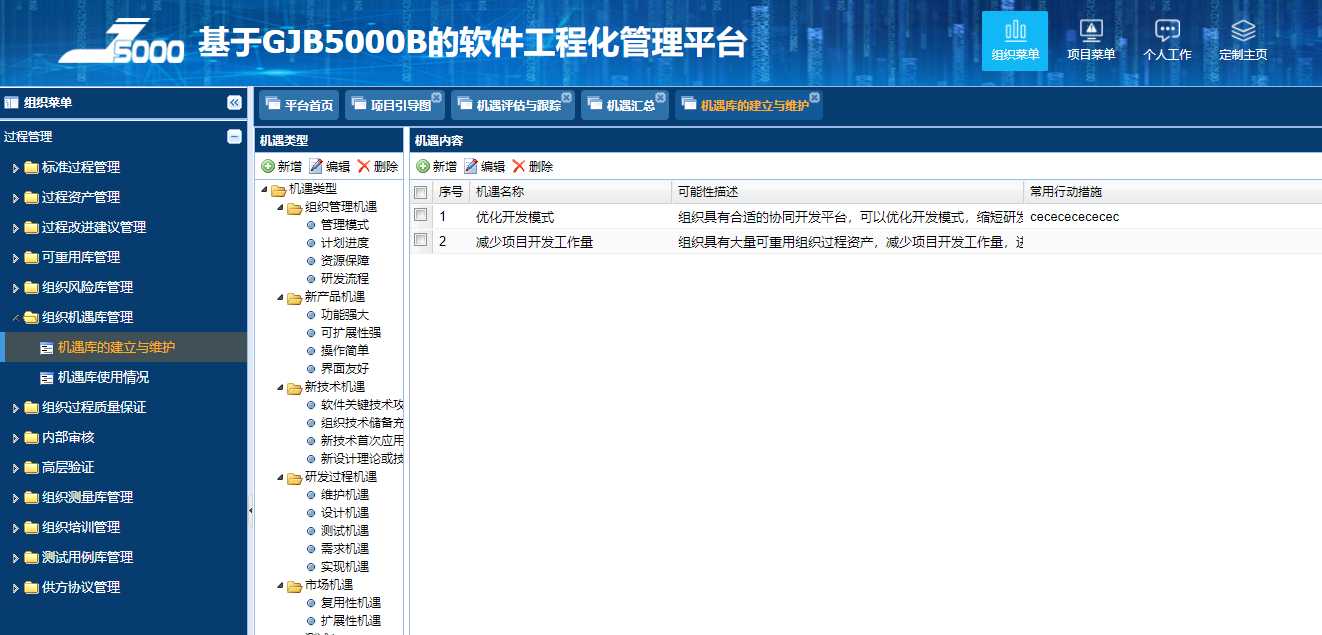1322x635 pixels.
Task: Check the checkbox for row 优化开发模式
Action: click(x=422, y=216)
